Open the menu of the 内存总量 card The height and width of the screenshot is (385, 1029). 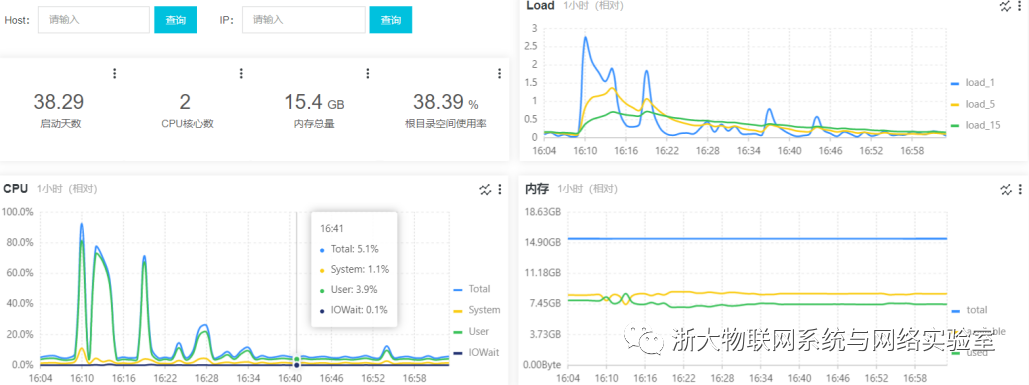tap(368, 73)
